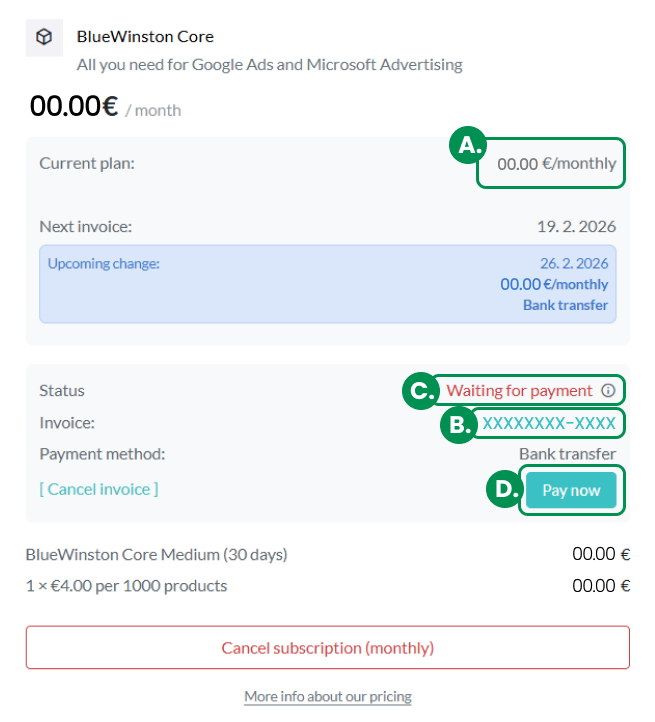Screen dimensions: 655x722
Task: Select the Current plan 00.00 €/monthly value
Action: (x=557, y=163)
